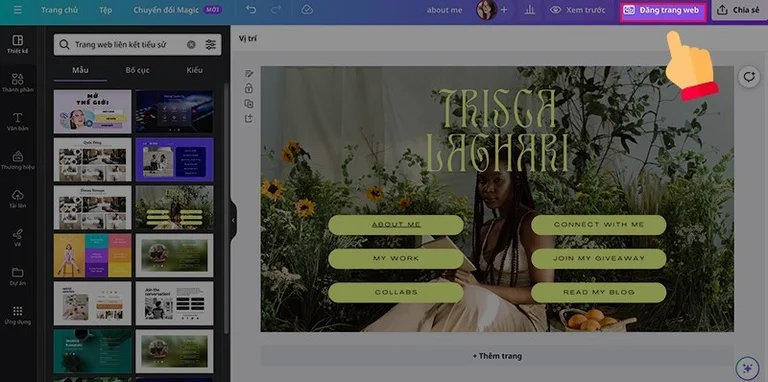The width and height of the screenshot is (768, 382).
Task: Open Chuyển đổi Magic menu
Action: (177, 10)
